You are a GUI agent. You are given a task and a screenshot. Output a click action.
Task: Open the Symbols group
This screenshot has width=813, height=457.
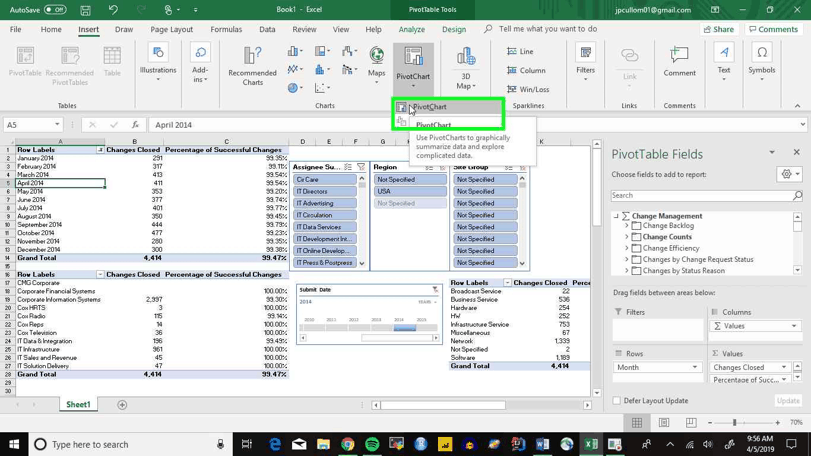[762, 63]
